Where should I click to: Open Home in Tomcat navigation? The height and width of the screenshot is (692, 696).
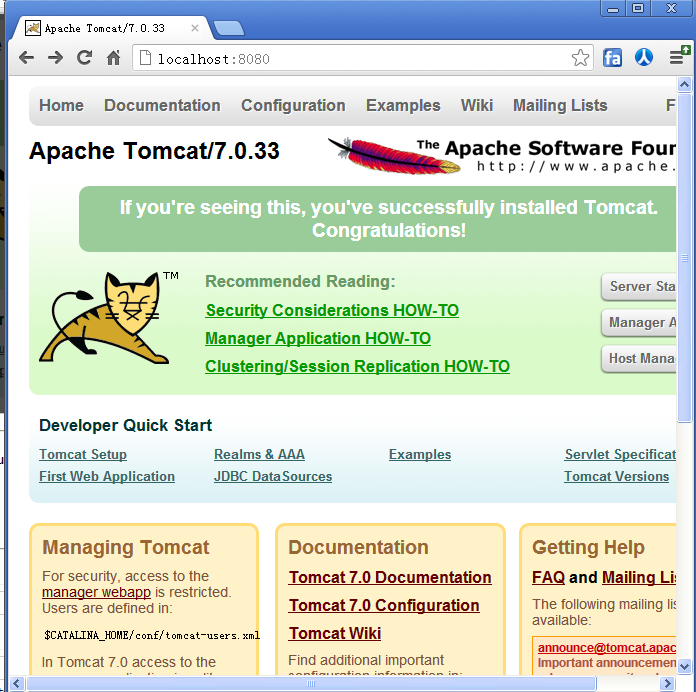(x=61, y=106)
